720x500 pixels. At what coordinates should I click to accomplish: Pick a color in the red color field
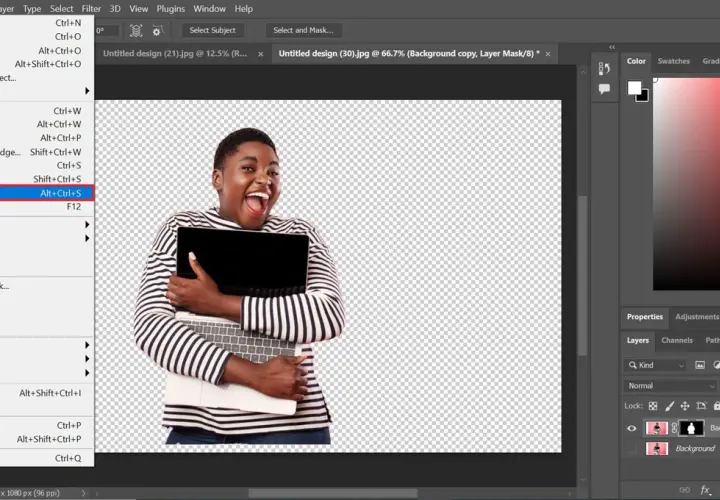tap(686, 184)
